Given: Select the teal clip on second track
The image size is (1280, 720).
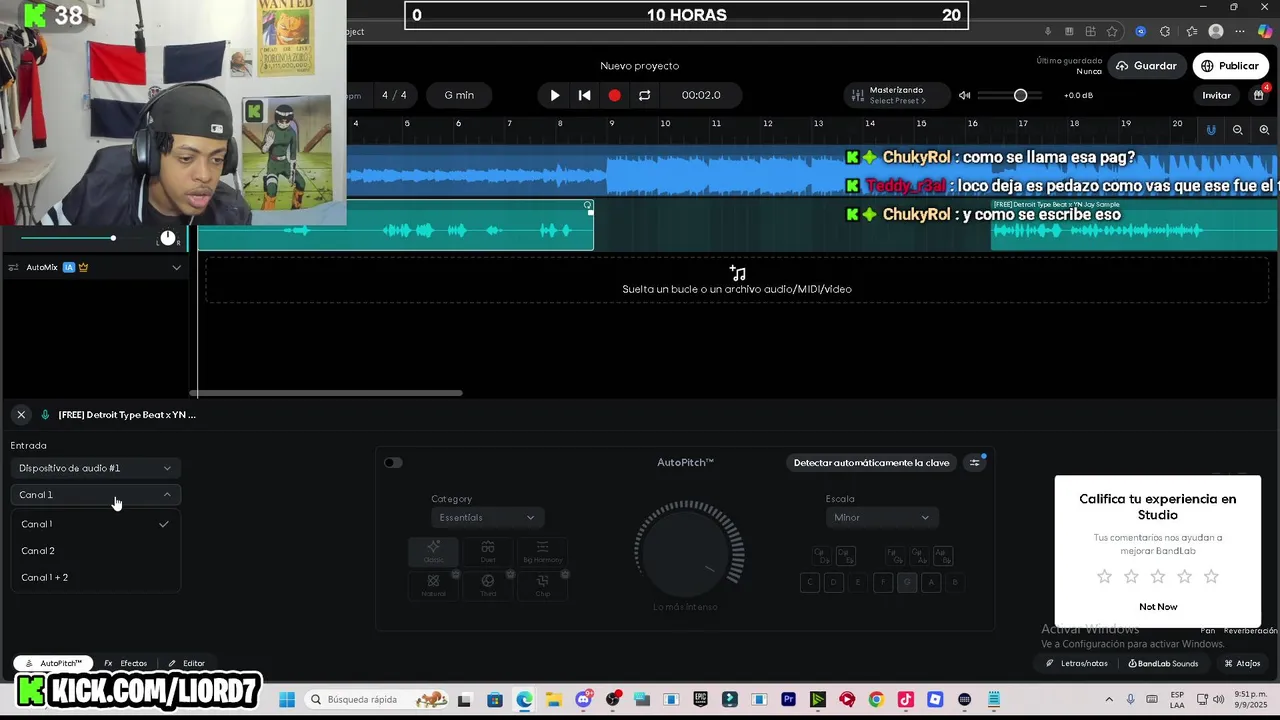Looking at the screenshot, I should pos(395,225).
